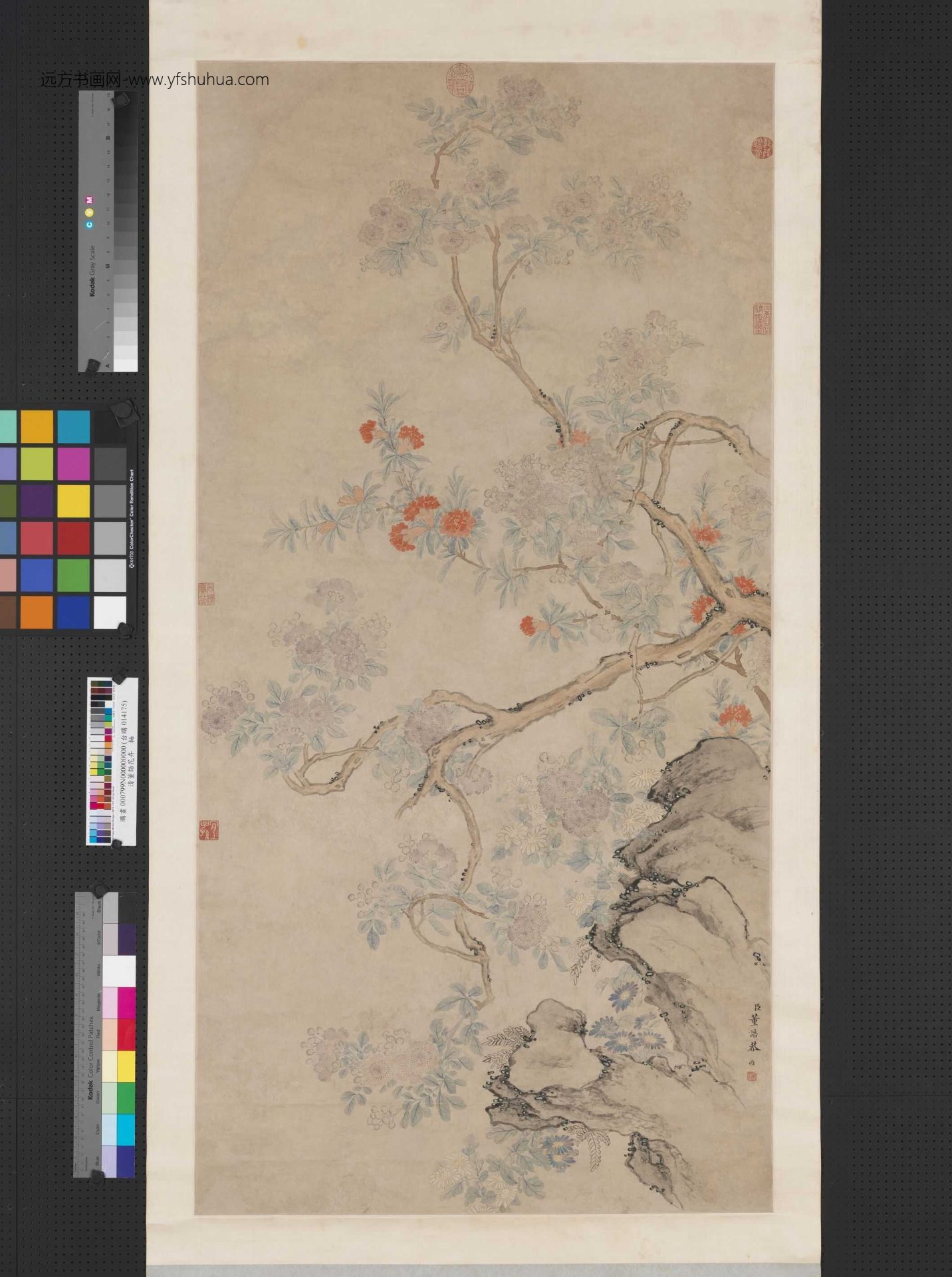Click the 'Kodak Gray Scale' label
This screenshot has width=952, height=1277.
click(x=93, y=271)
